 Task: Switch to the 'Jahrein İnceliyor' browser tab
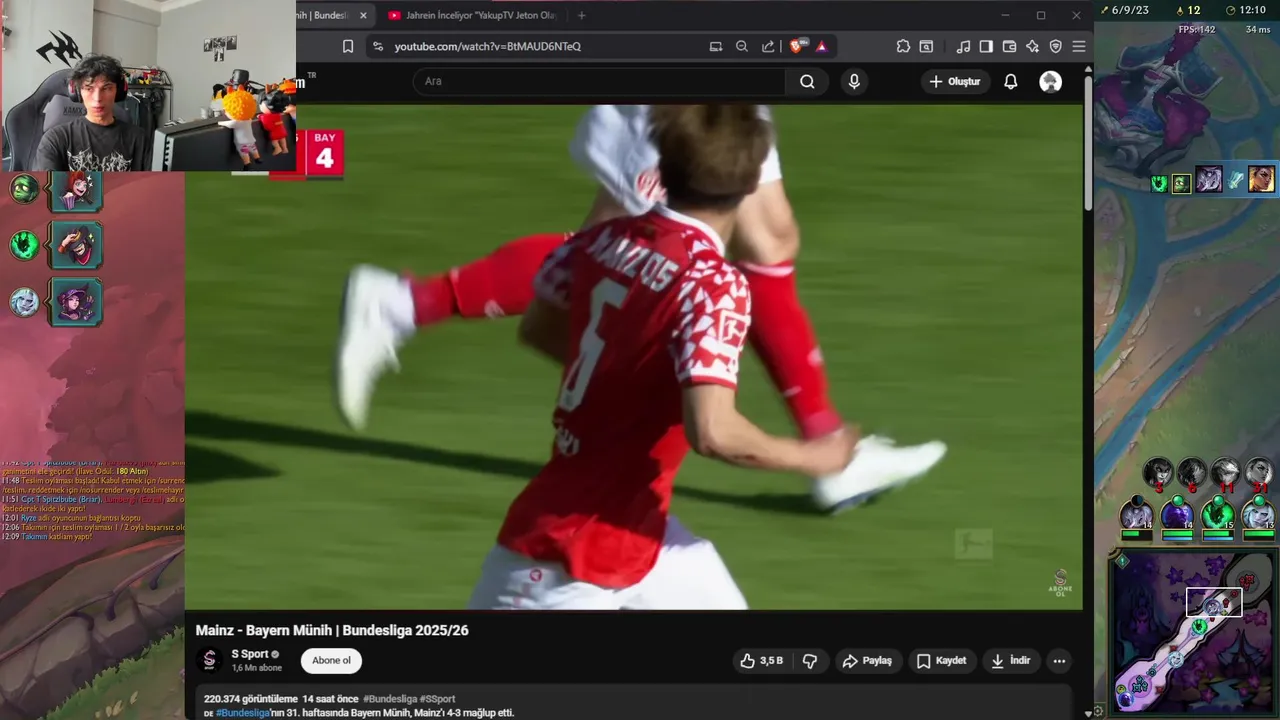click(x=477, y=15)
